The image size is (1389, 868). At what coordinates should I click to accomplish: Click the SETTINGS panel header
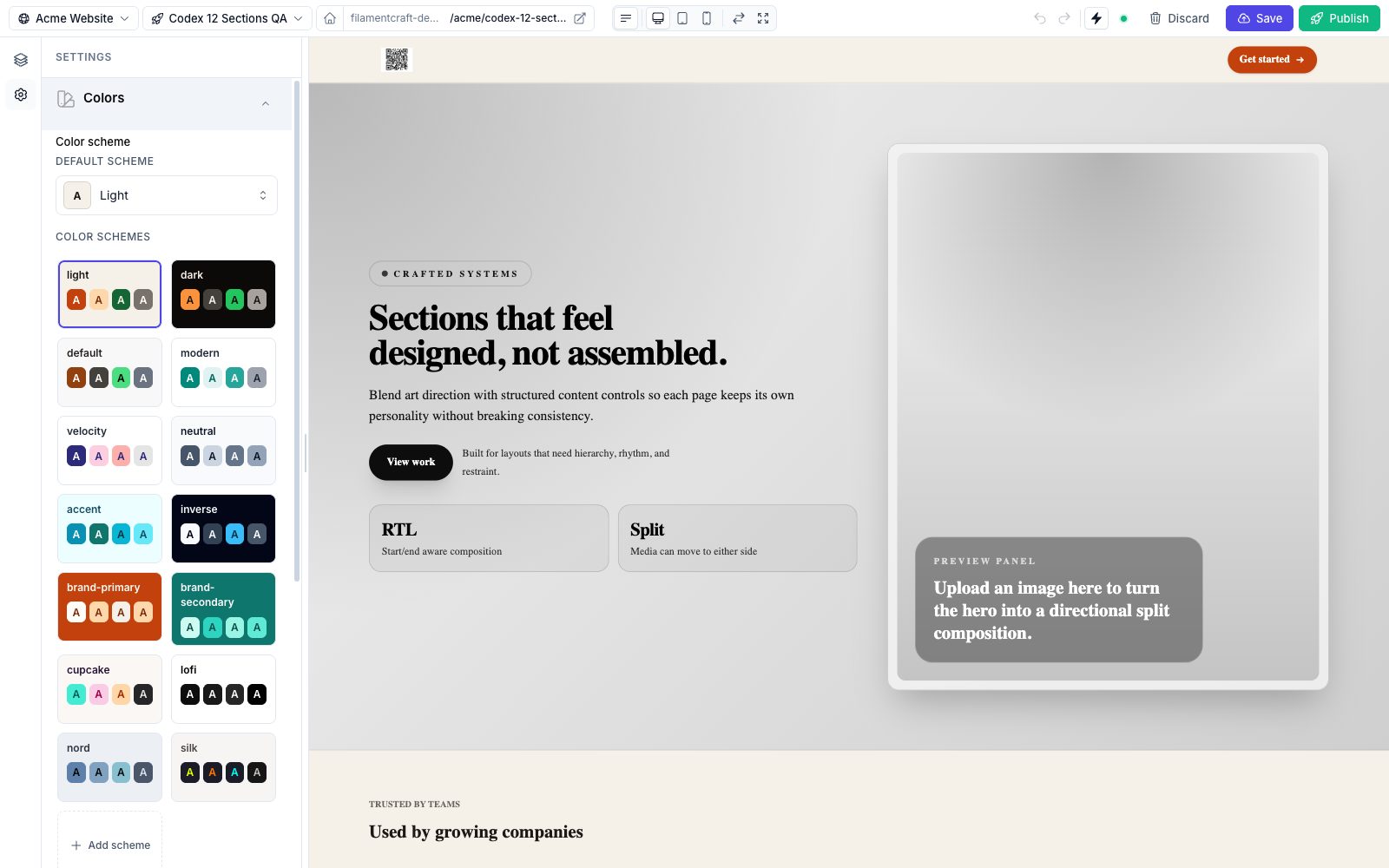[83, 57]
